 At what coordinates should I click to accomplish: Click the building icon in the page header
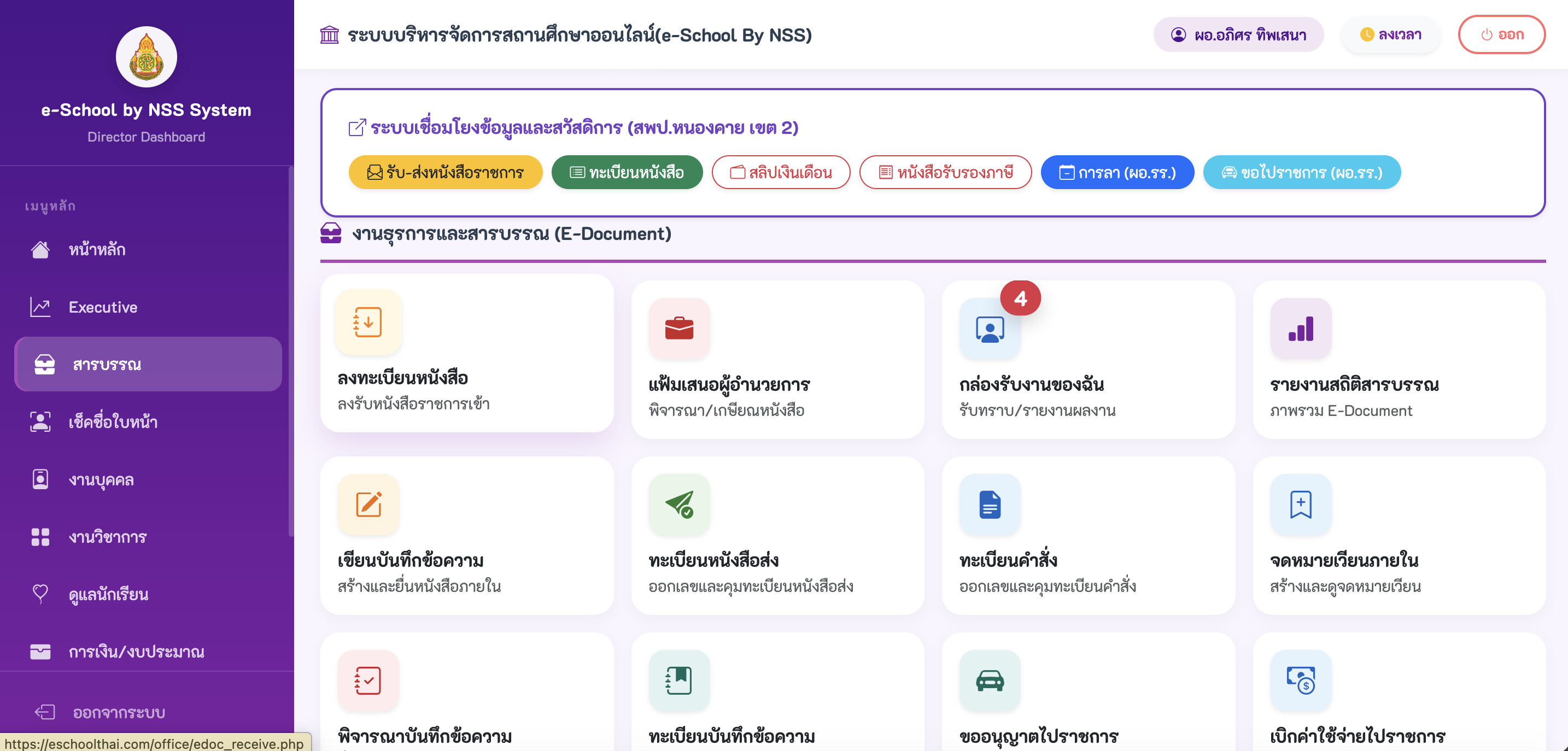pyautogui.click(x=329, y=34)
